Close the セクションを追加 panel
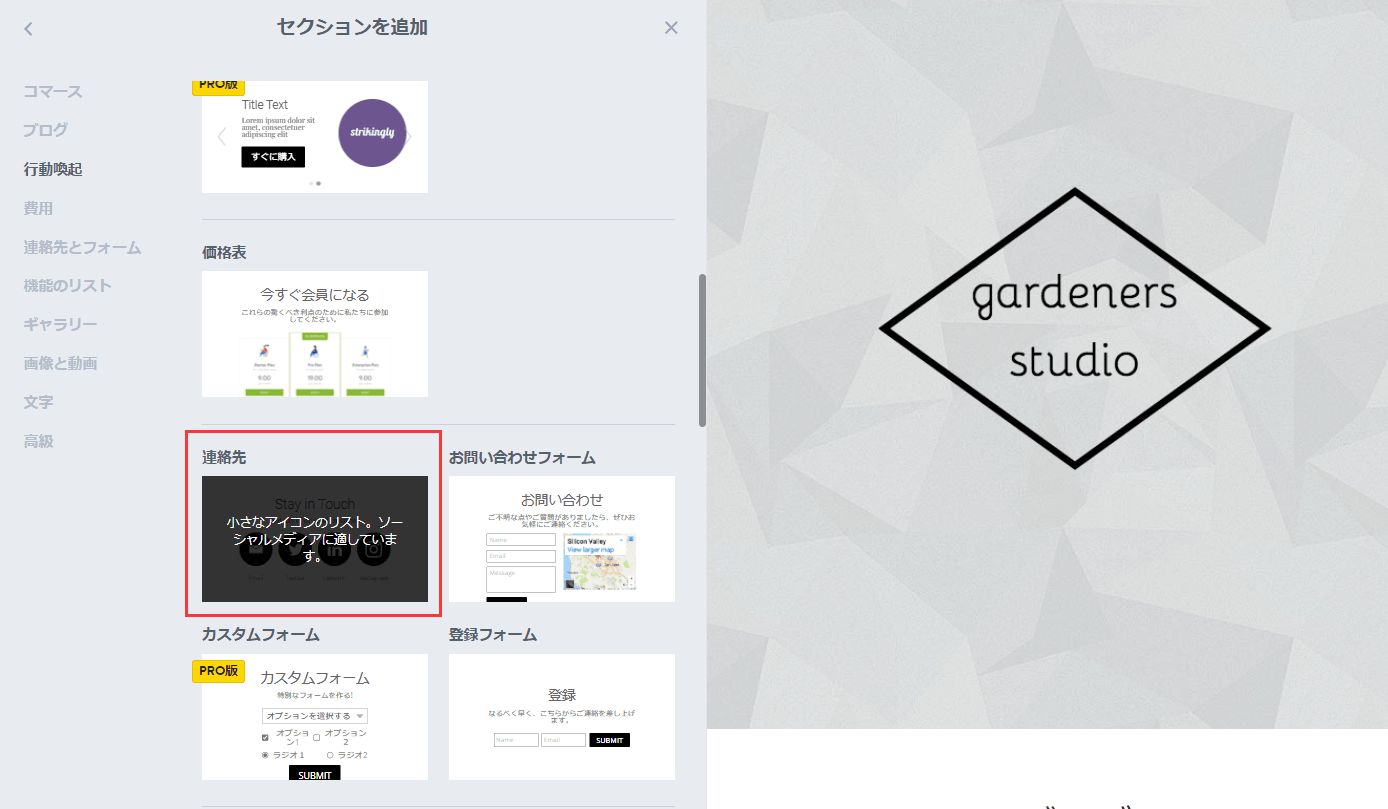The image size is (1388, 809). 671,28
